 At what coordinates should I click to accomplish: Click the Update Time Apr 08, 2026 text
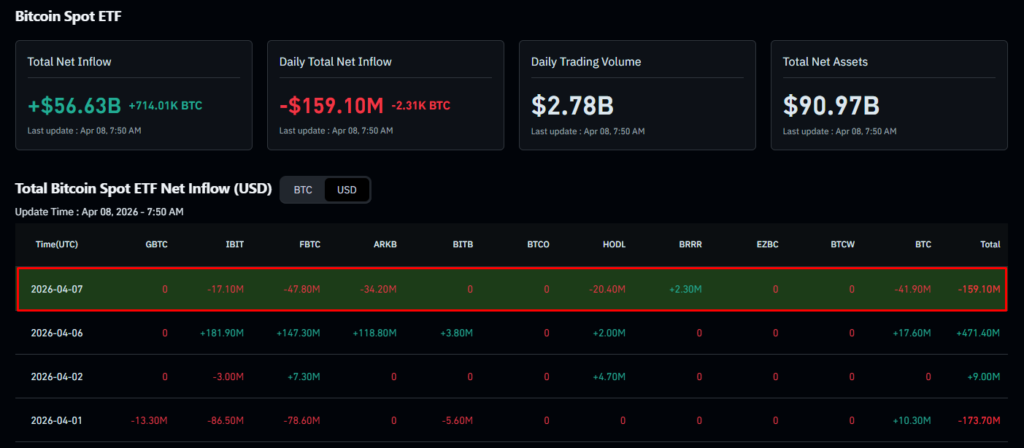(99, 212)
